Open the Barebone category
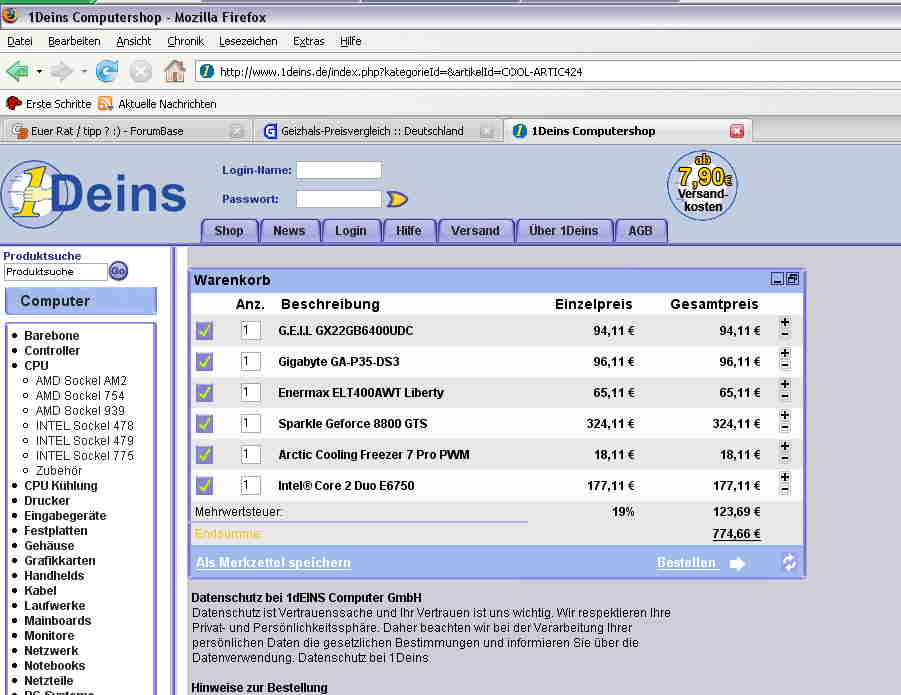 point(52,335)
